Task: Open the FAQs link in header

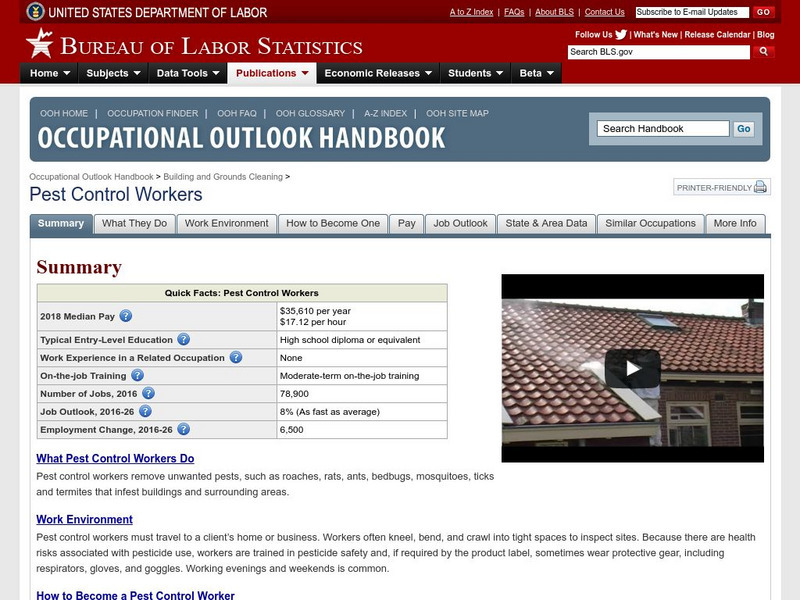Action: click(x=514, y=12)
